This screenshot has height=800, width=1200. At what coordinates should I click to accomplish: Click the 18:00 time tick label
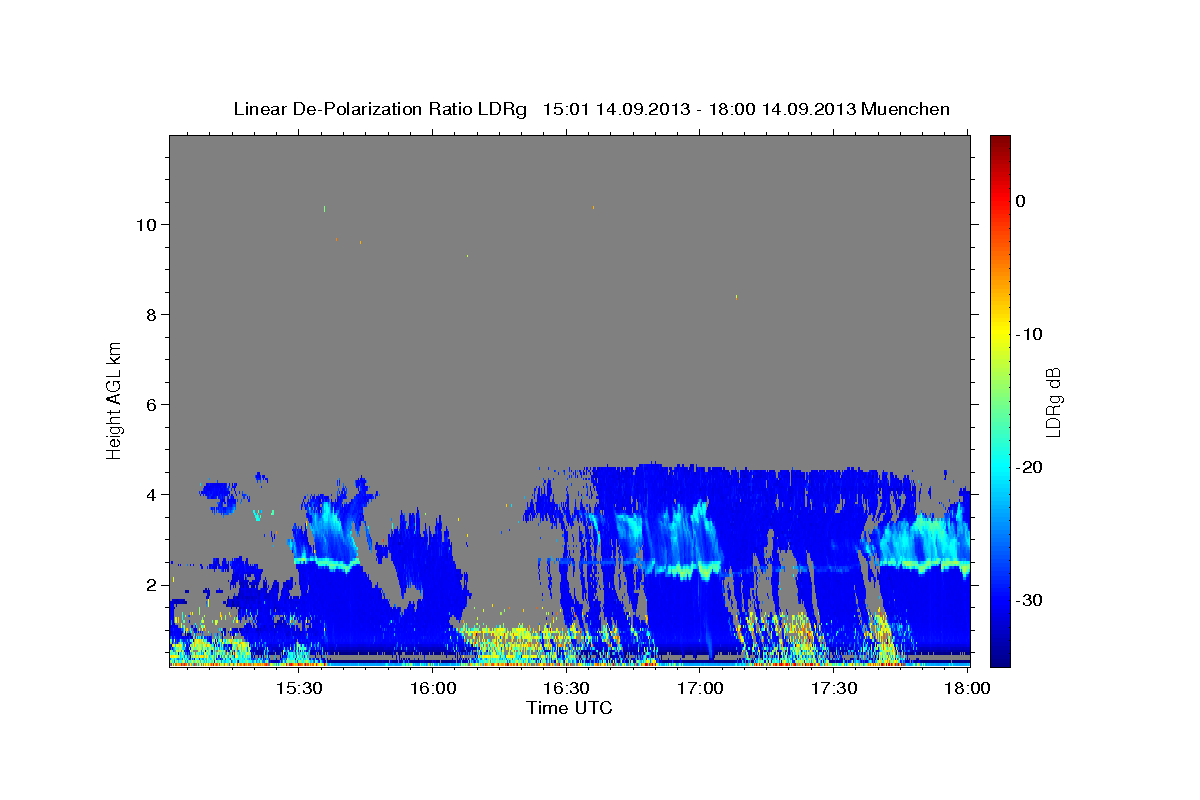(967, 688)
